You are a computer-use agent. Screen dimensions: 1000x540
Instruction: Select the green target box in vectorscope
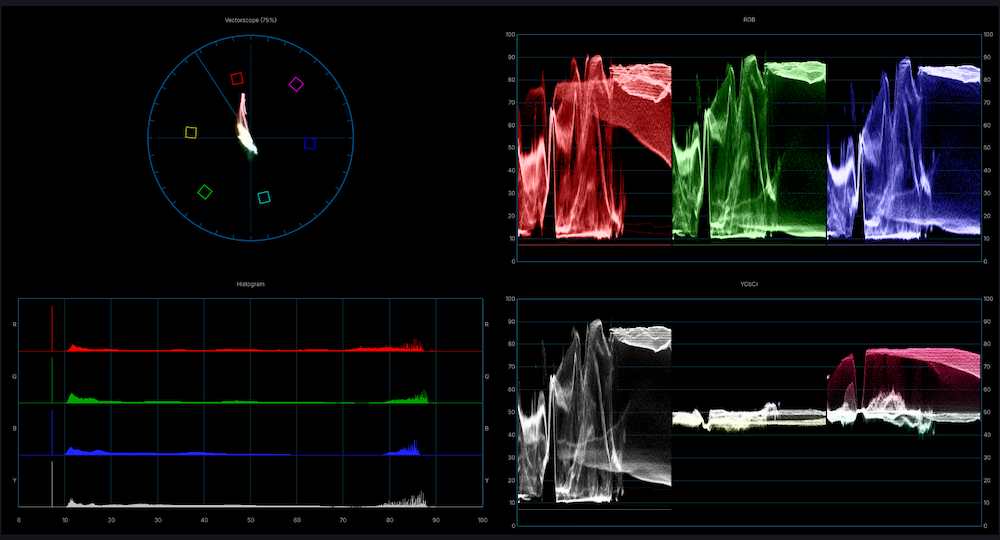(x=205, y=192)
